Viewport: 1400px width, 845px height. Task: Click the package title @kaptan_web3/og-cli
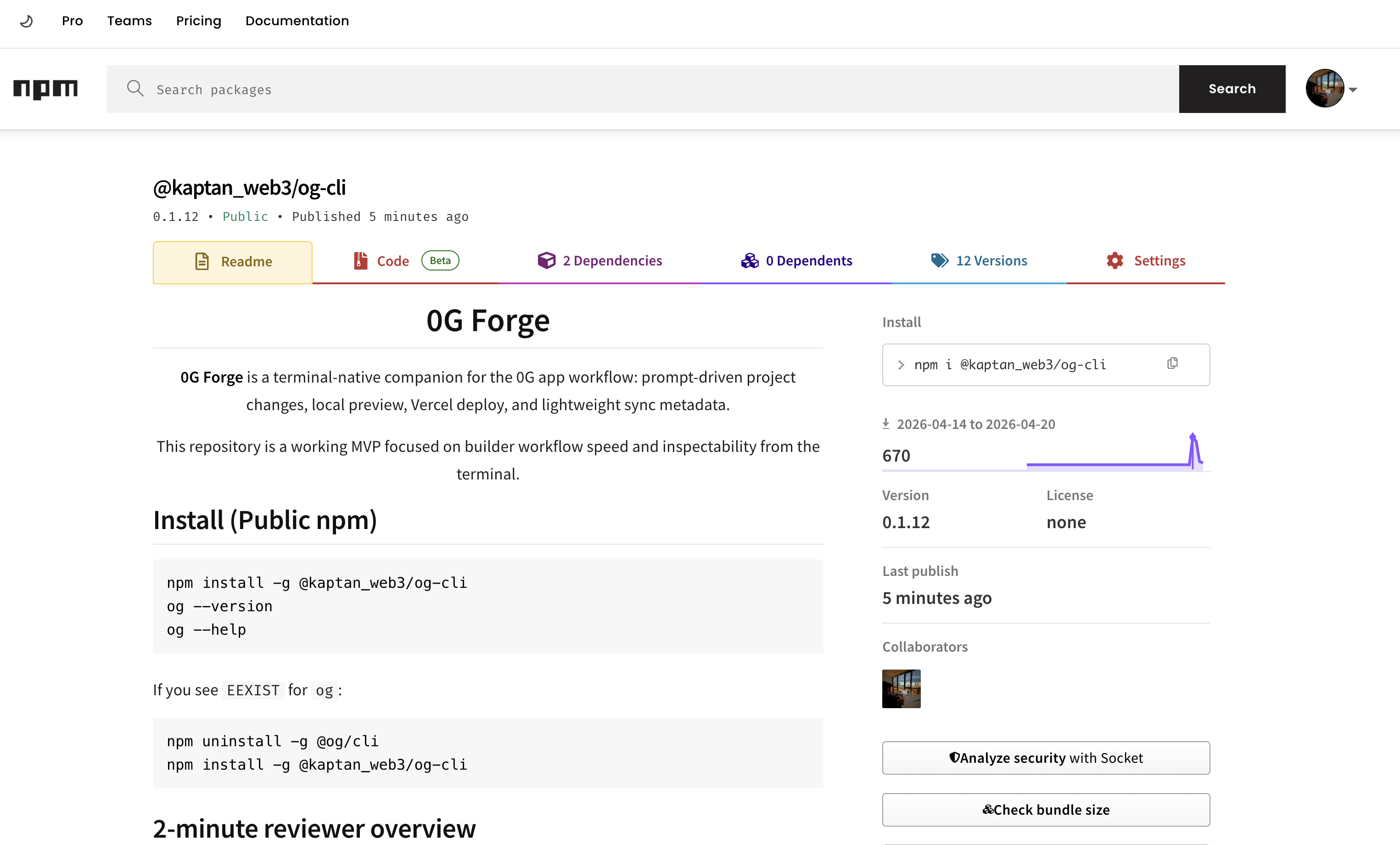[x=249, y=188]
